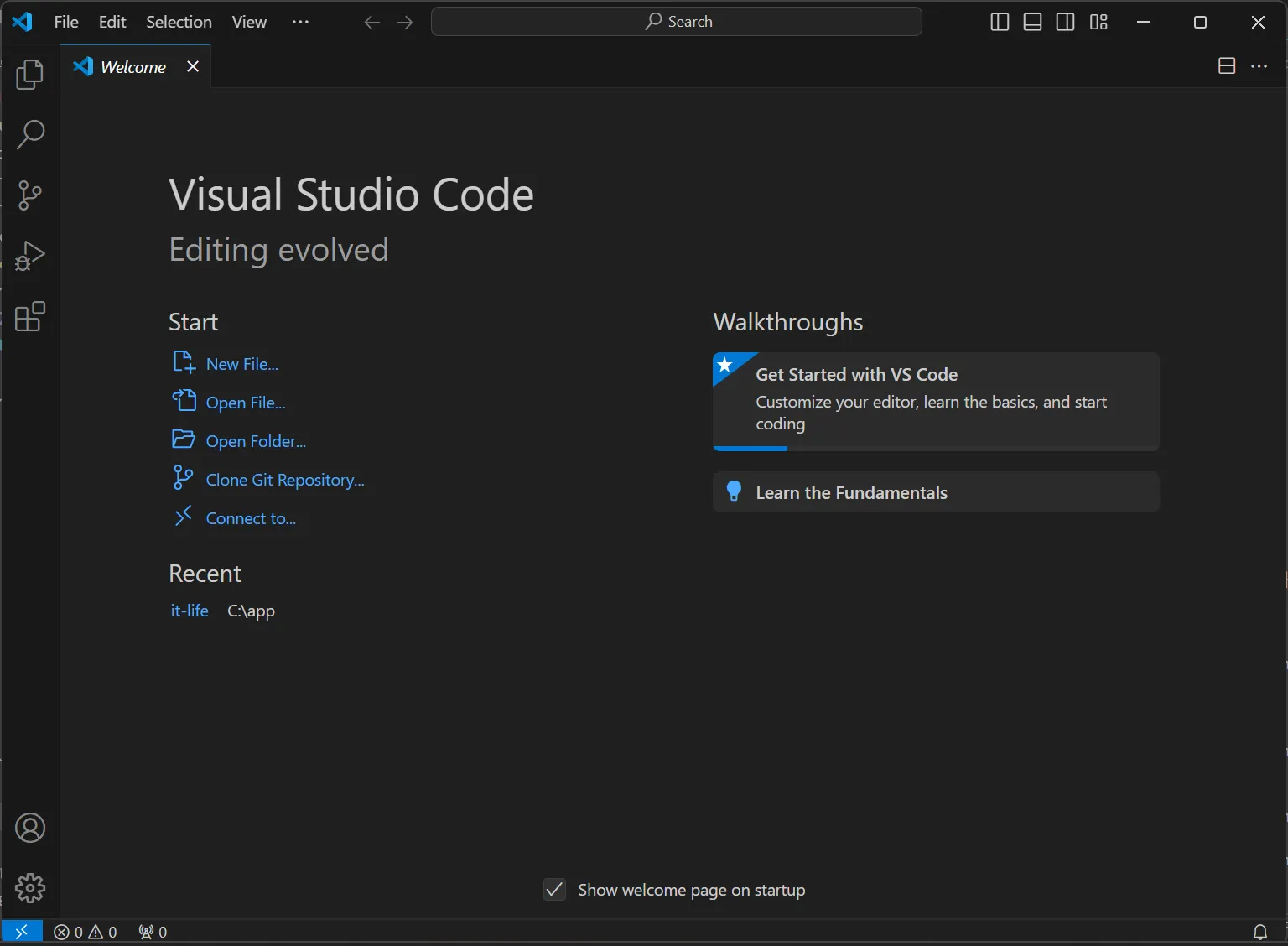This screenshot has height=946, width=1288.
Task: Open the View menu
Action: click(249, 22)
